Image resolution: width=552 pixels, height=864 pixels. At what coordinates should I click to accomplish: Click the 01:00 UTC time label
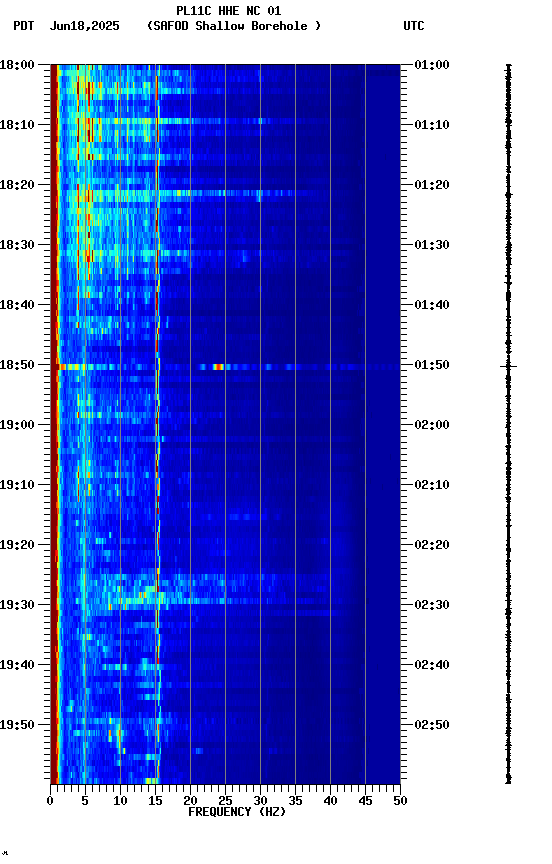[432, 65]
